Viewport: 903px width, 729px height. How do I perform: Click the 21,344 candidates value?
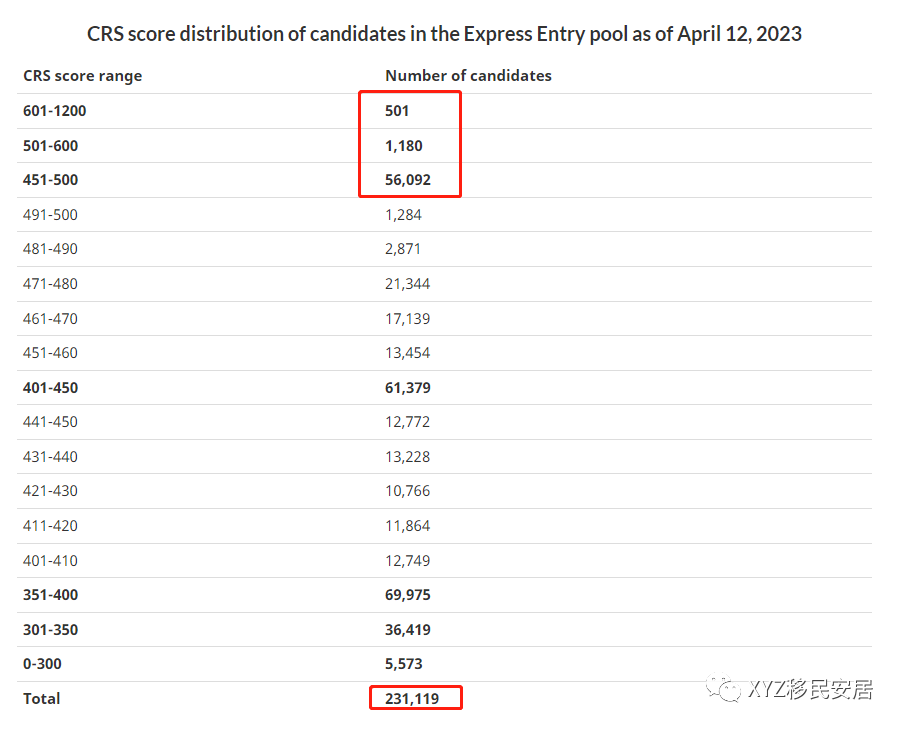408,284
